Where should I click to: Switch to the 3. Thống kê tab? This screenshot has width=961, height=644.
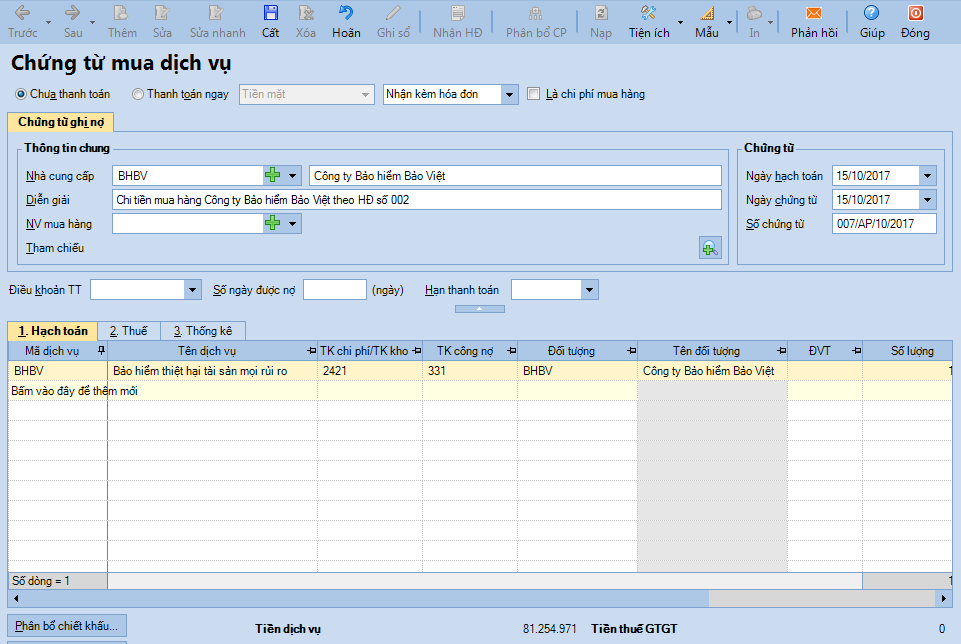pyautogui.click(x=203, y=331)
